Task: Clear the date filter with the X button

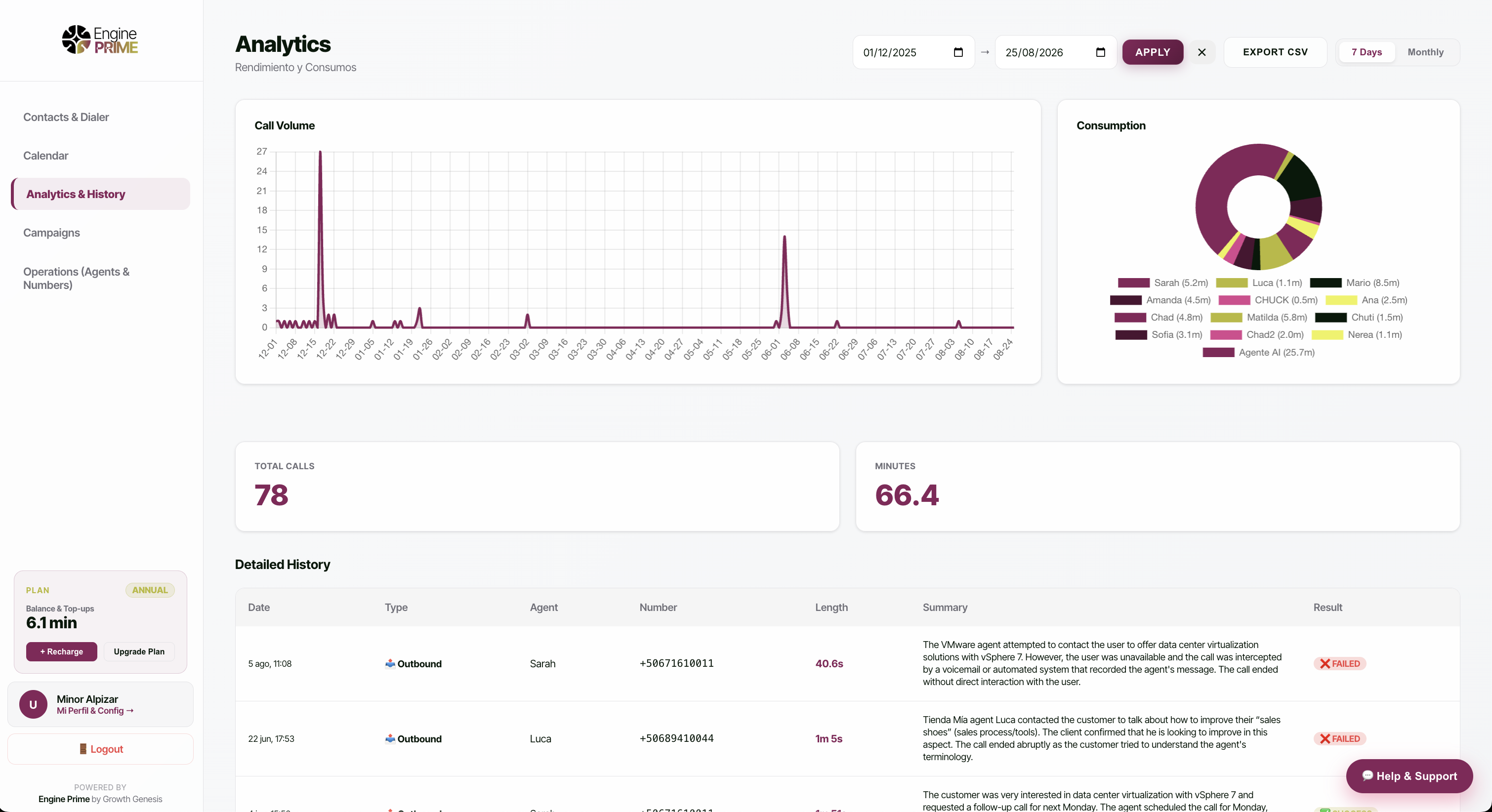Action: point(1202,52)
